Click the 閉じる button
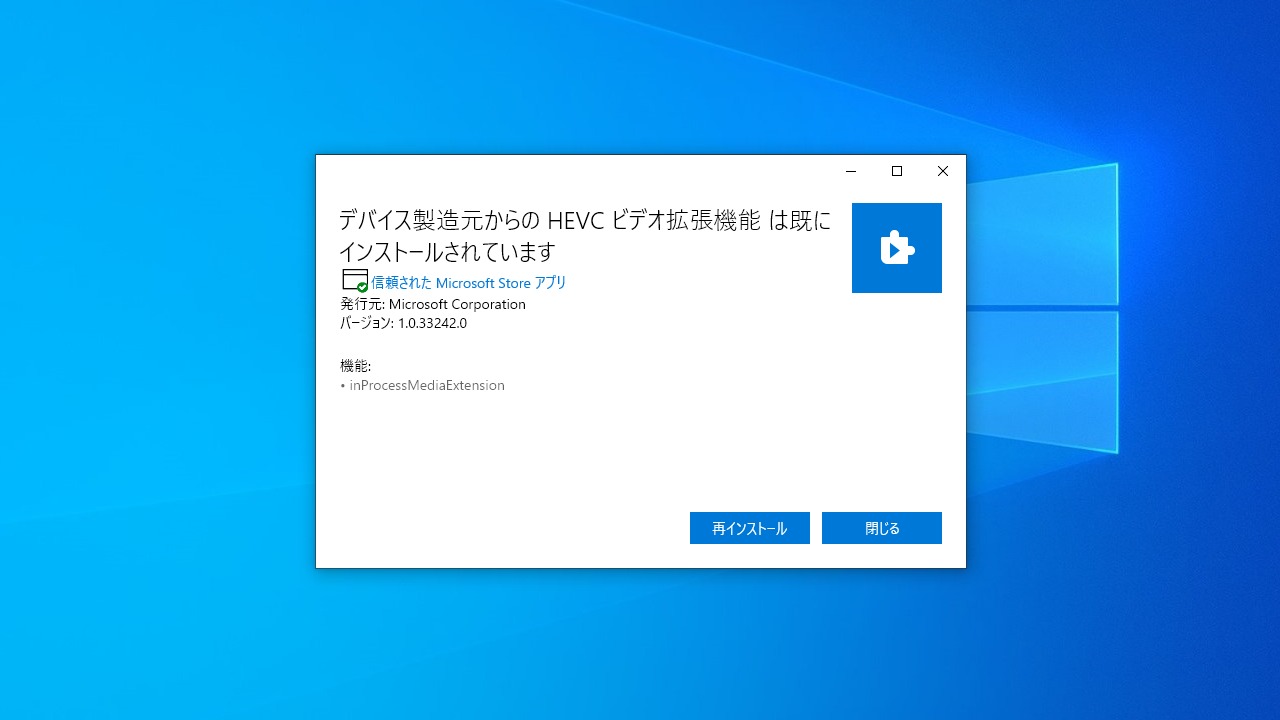Screen dimensions: 1280x720 pos(881,528)
